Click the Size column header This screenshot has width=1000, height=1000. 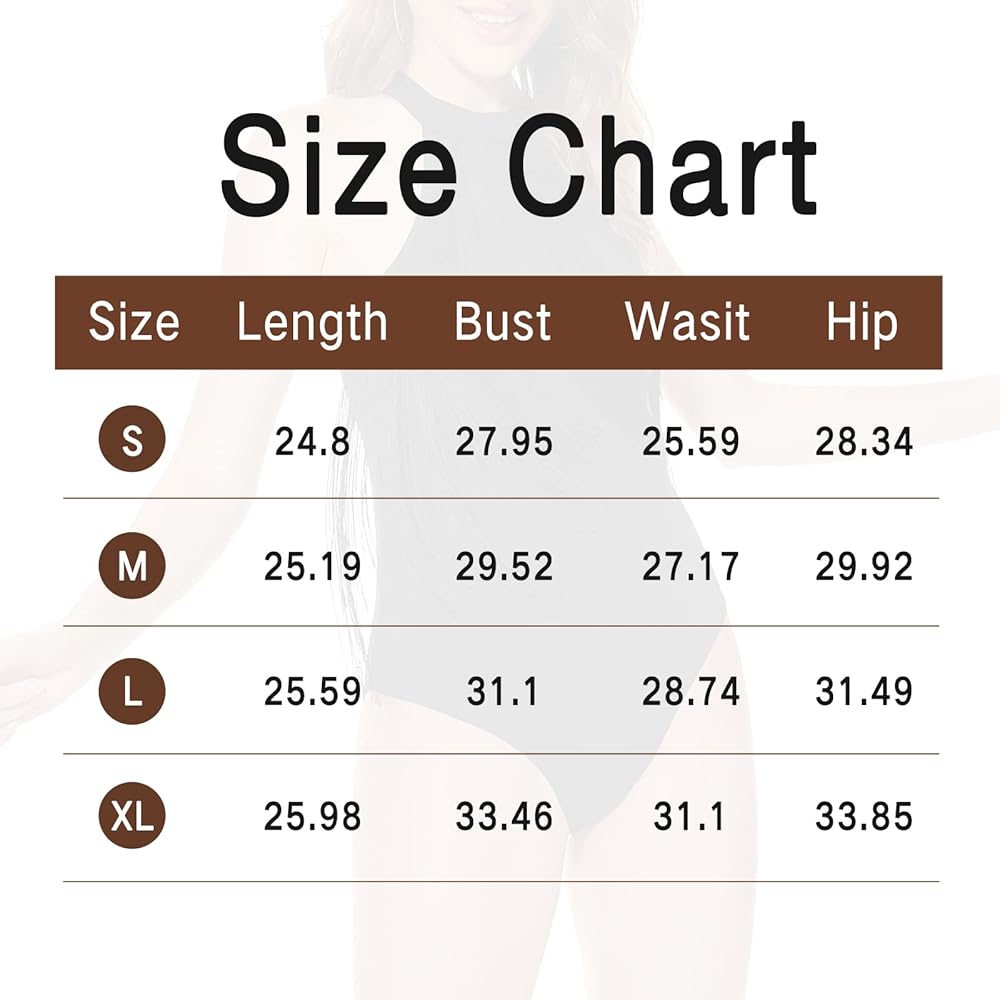pos(134,322)
